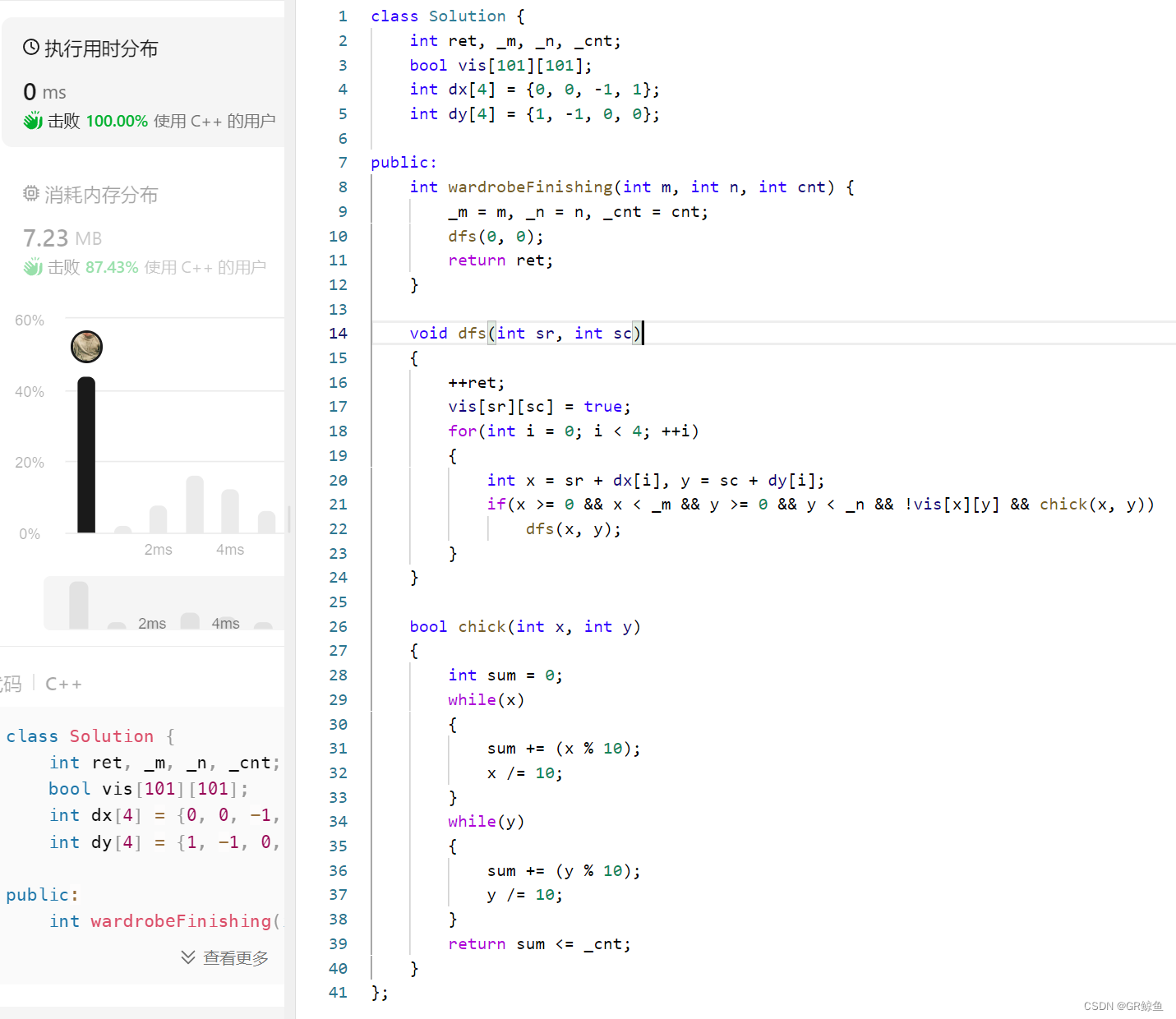
Task: Click 'wardrobeFinishing' function name on line 8
Action: [x=530, y=187]
